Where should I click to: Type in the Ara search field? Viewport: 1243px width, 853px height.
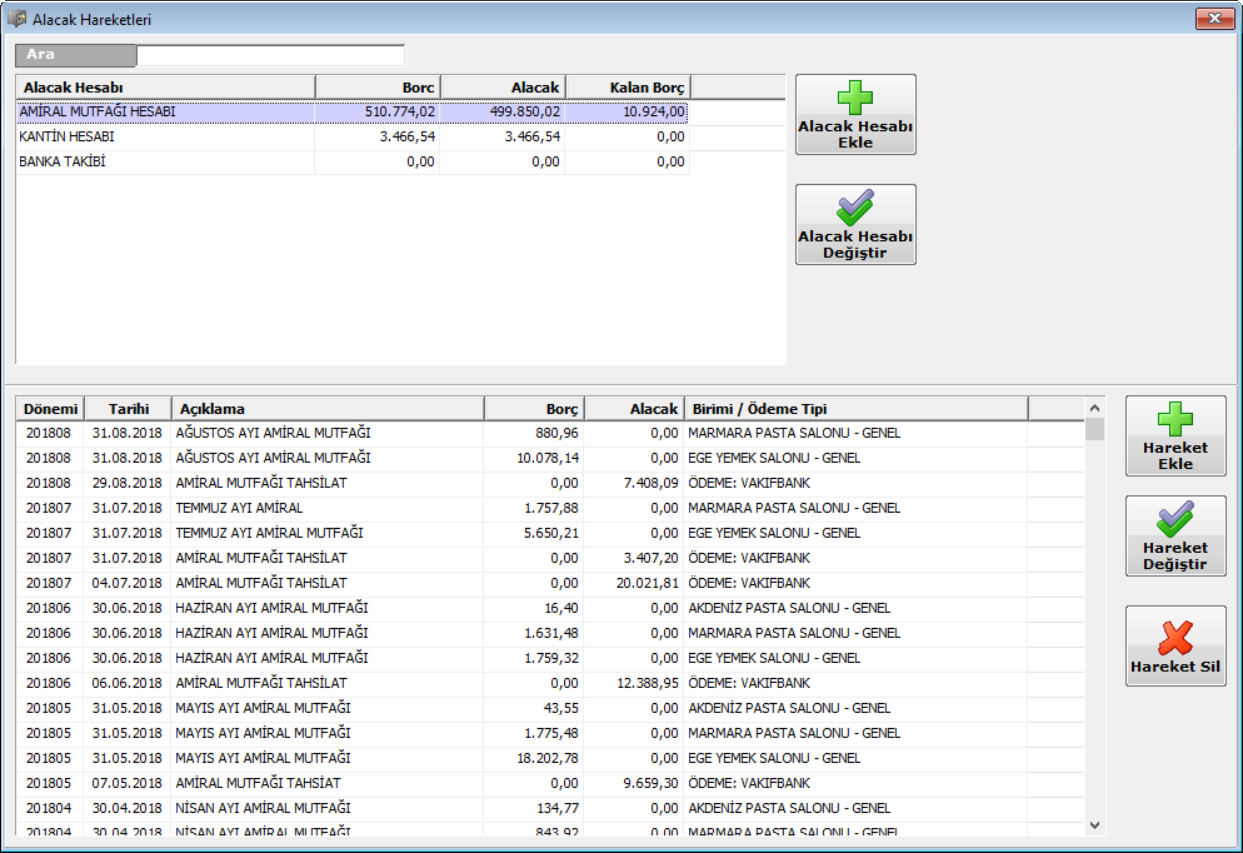pos(270,55)
